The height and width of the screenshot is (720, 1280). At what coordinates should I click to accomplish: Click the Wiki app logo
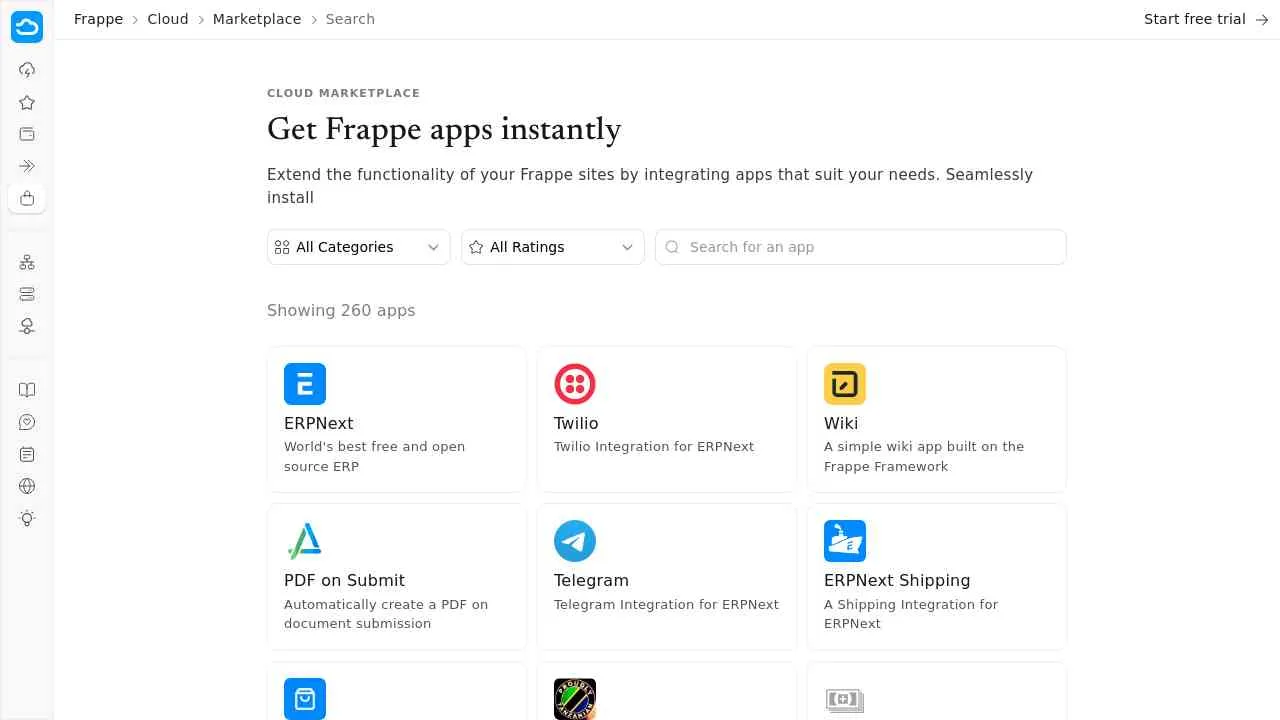845,384
